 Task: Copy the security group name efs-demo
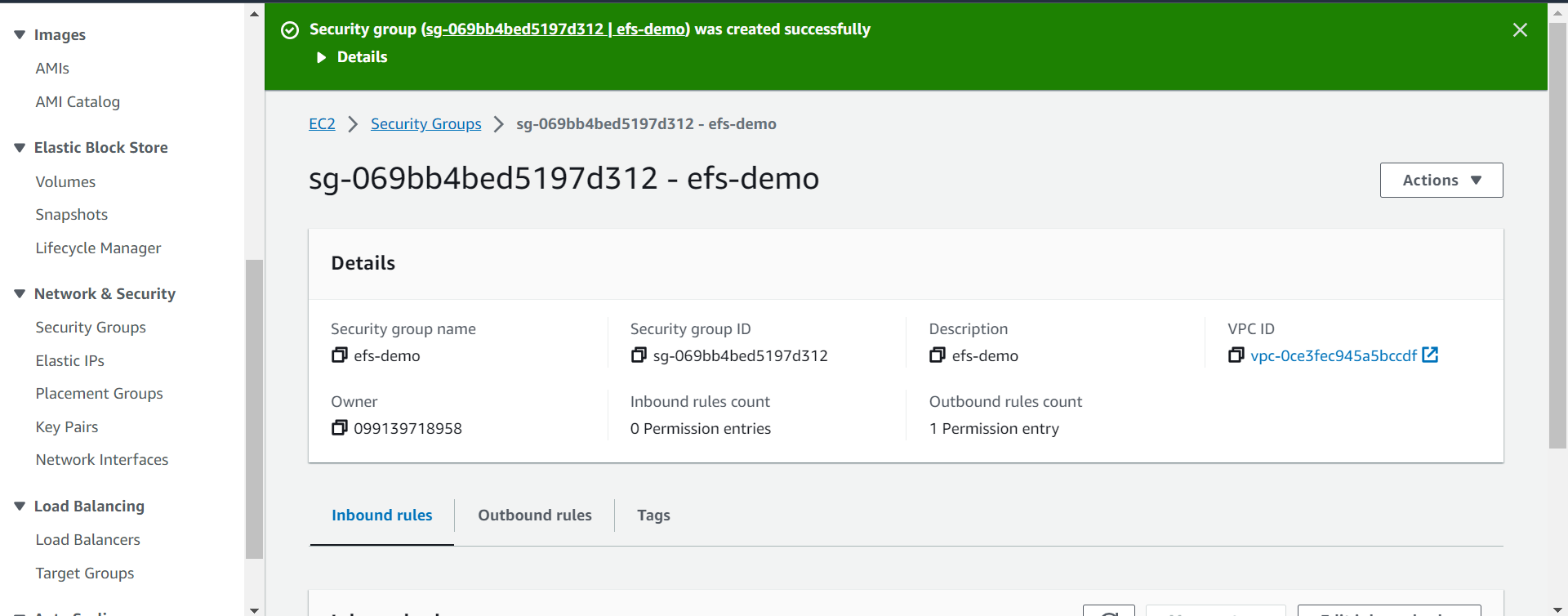coord(339,355)
